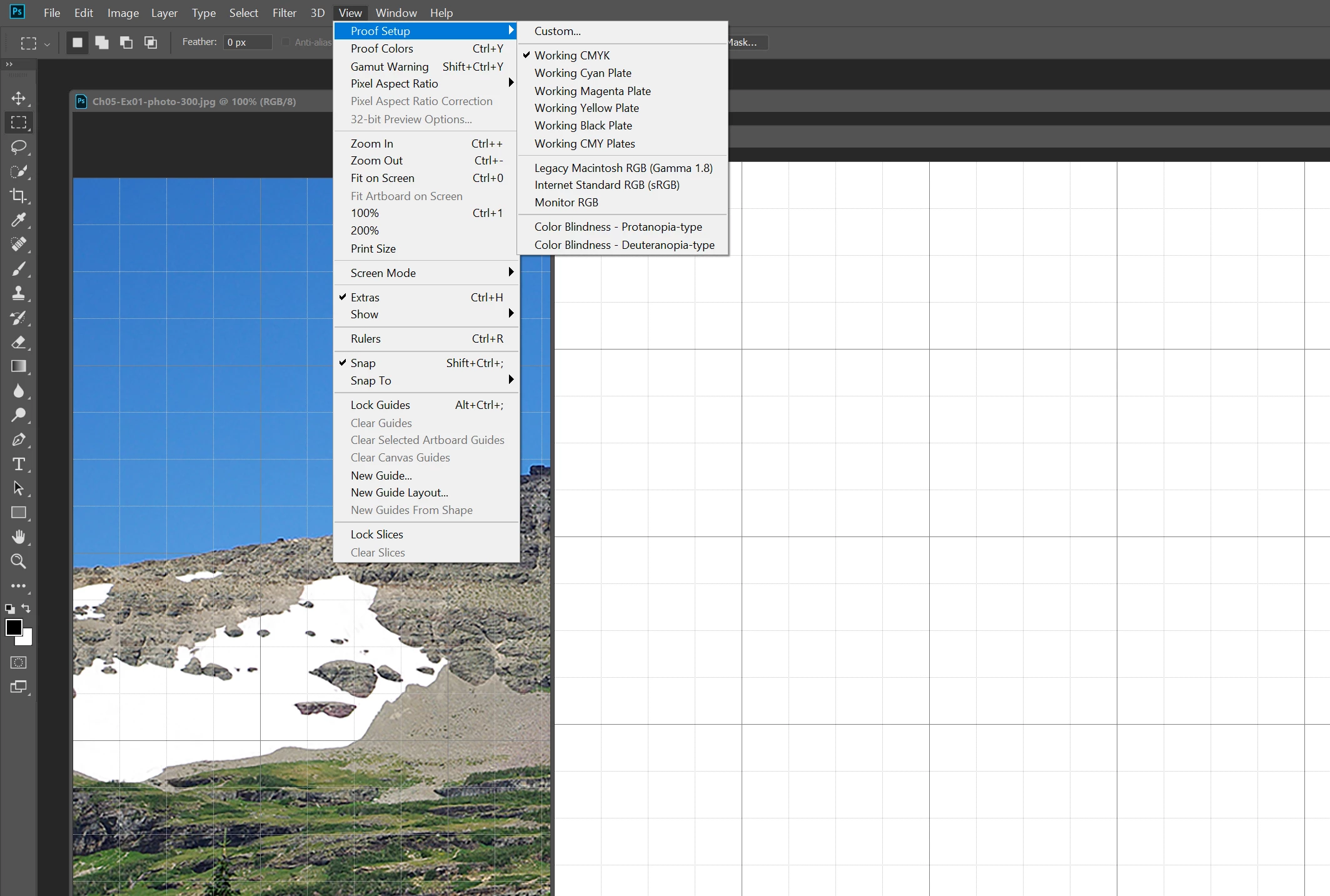The width and height of the screenshot is (1330, 896).
Task: Open the Filter menu
Action: (x=284, y=13)
